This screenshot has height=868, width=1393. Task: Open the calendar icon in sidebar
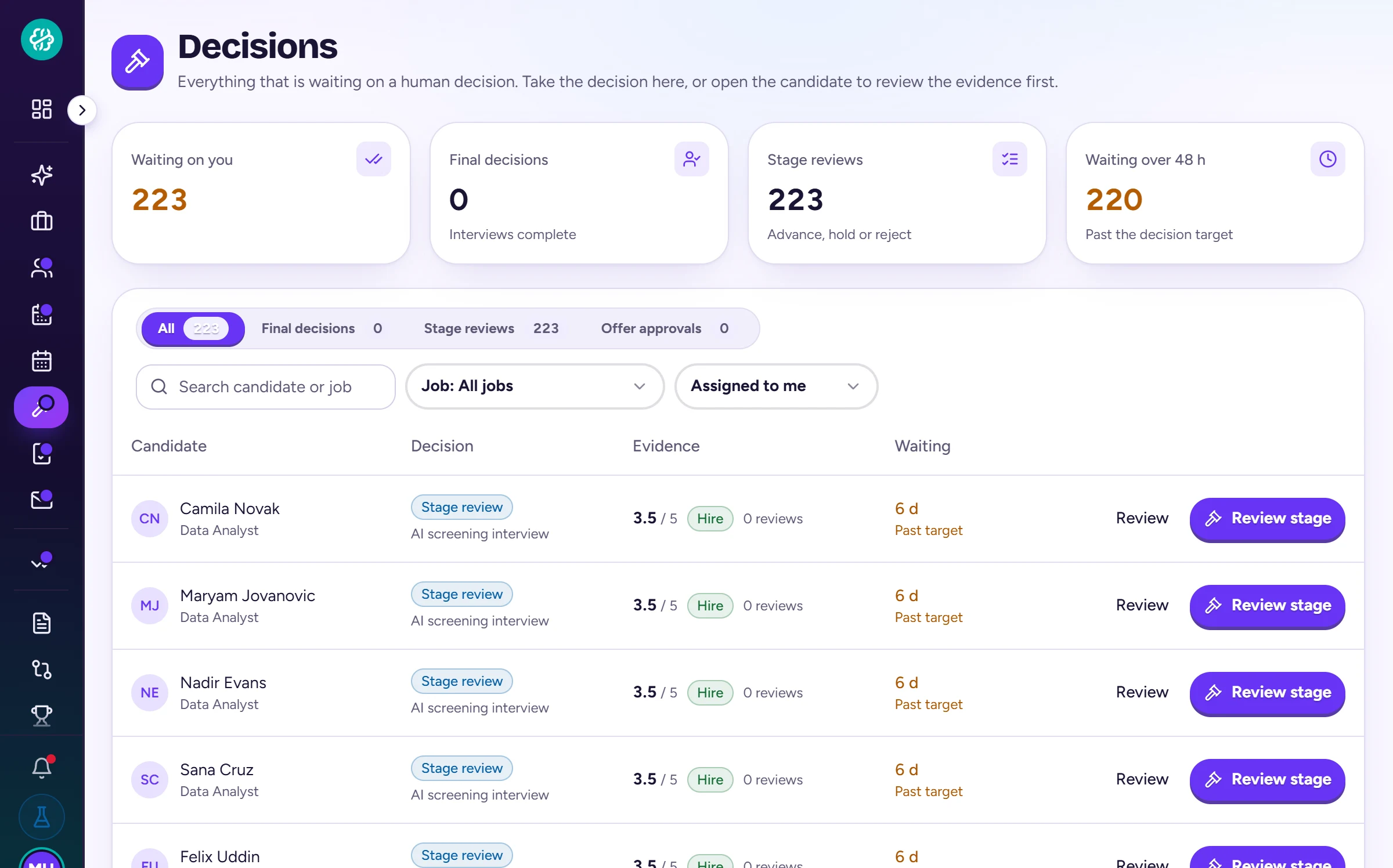pyautogui.click(x=41, y=361)
